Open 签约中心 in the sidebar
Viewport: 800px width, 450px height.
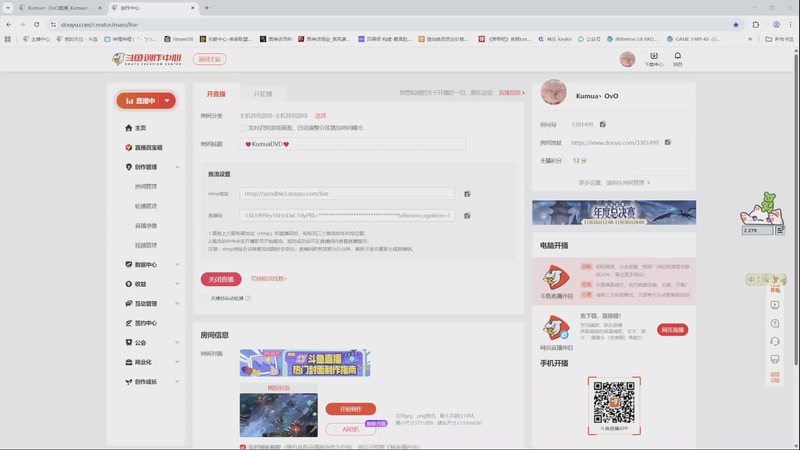pos(141,323)
